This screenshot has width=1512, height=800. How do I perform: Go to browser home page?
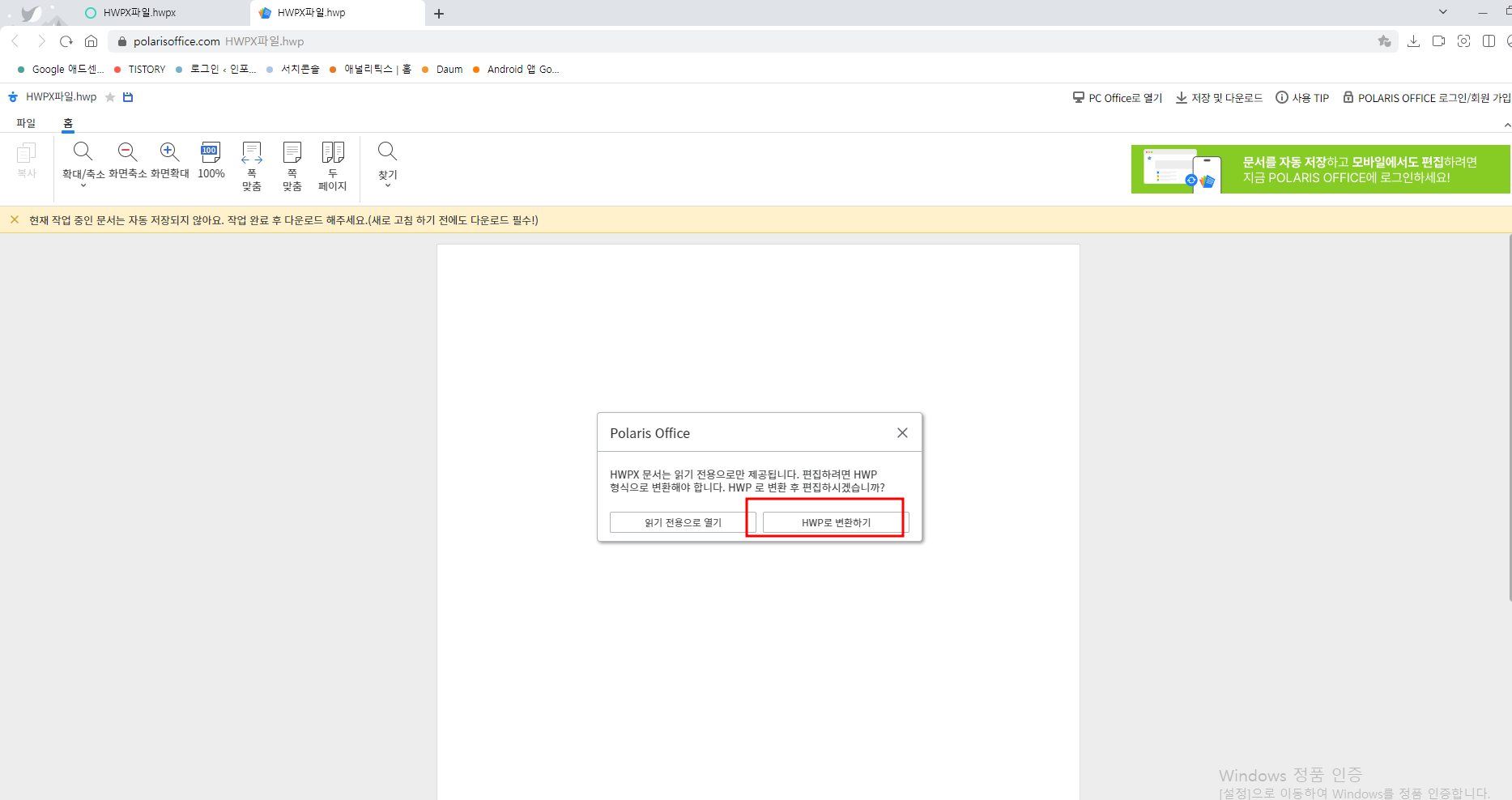point(92,41)
